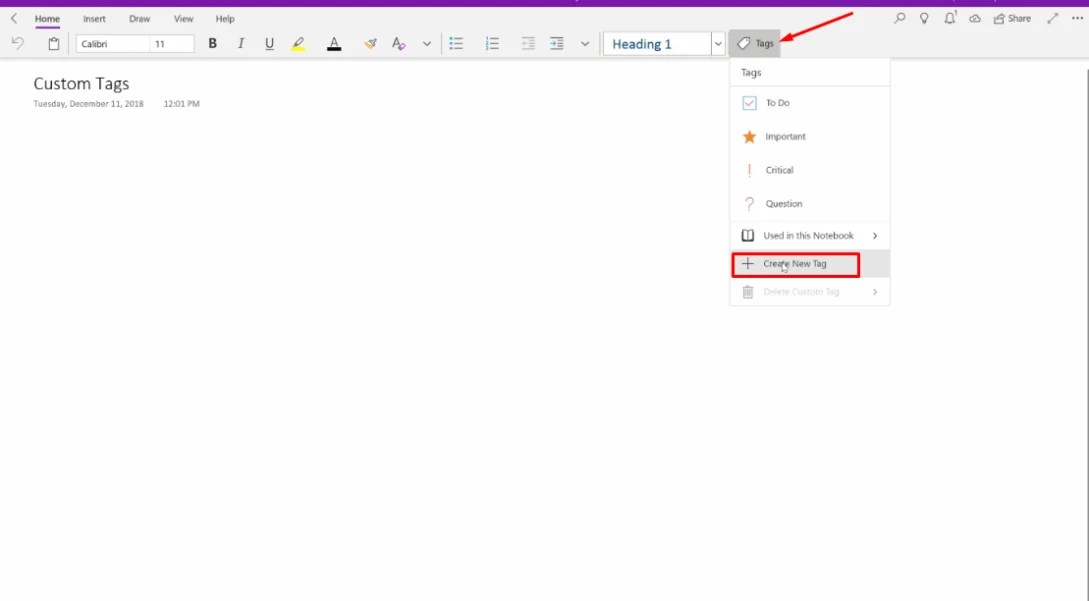
Task: Switch to the Draw tab
Action: (x=139, y=18)
